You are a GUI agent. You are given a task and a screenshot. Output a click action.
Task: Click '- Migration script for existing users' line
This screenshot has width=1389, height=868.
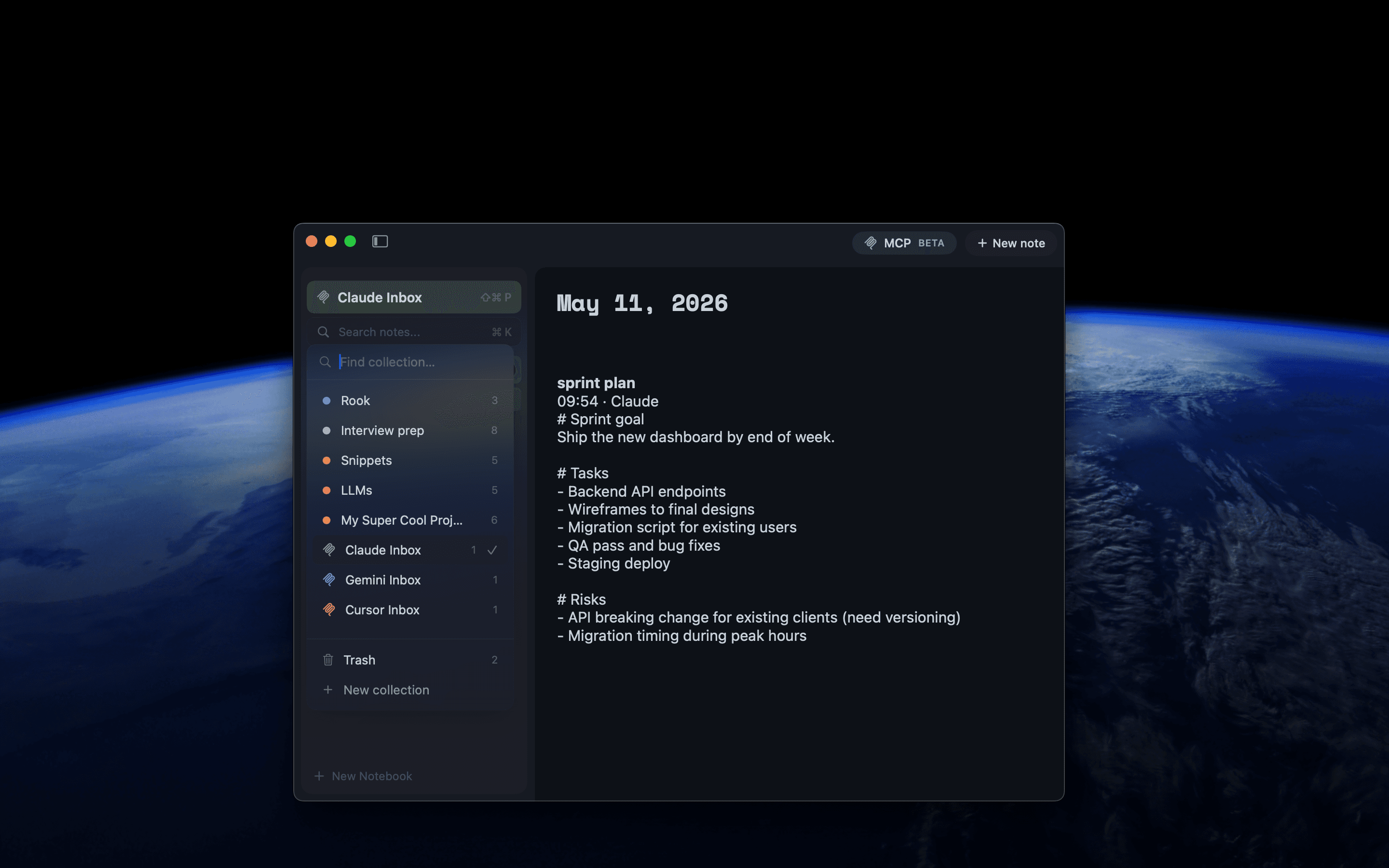pyautogui.click(x=677, y=527)
